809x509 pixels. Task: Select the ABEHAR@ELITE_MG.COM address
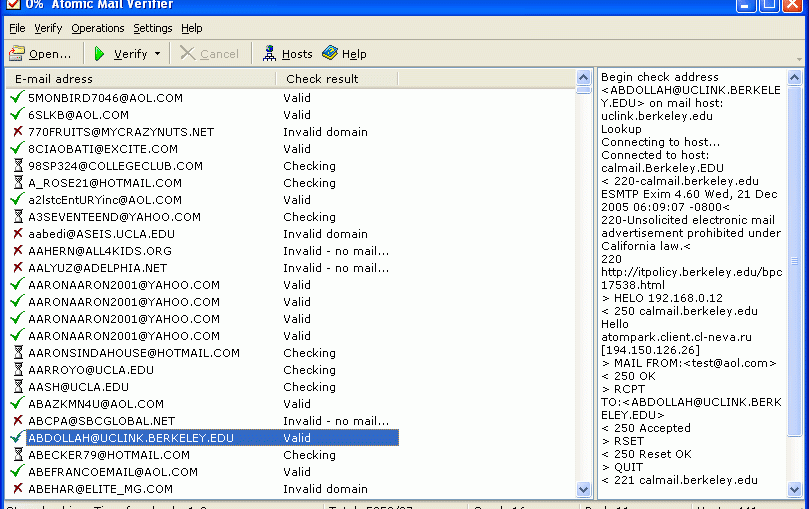tap(100, 489)
